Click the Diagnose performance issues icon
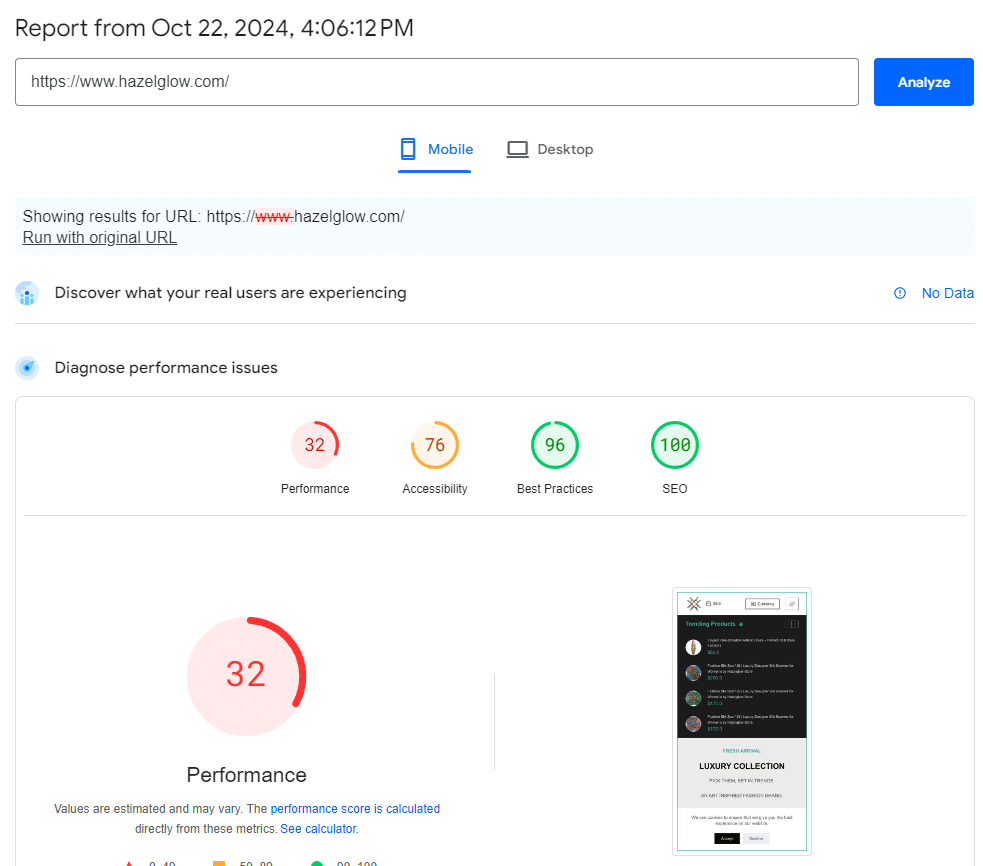This screenshot has width=983, height=866. (x=27, y=368)
